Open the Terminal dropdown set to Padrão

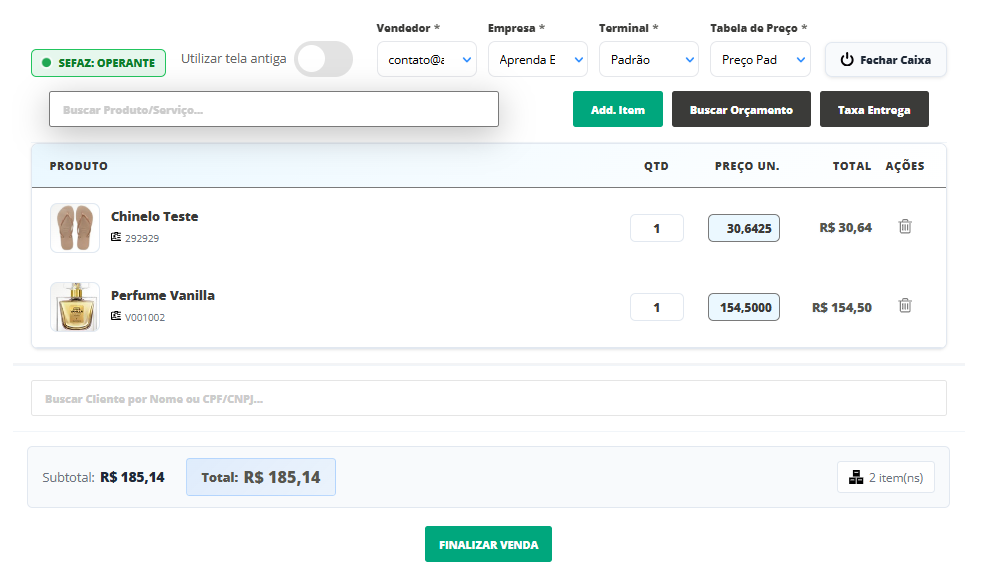(x=648, y=60)
